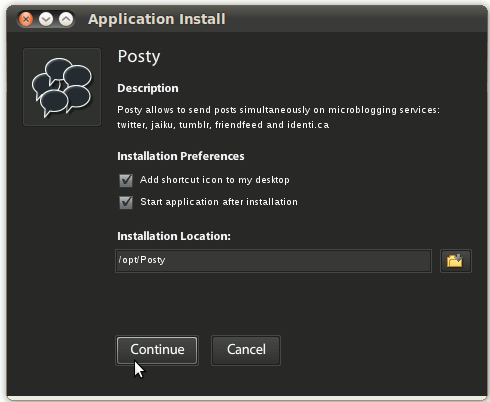Click the Installation Preferences heading

[x=181, y=156]
